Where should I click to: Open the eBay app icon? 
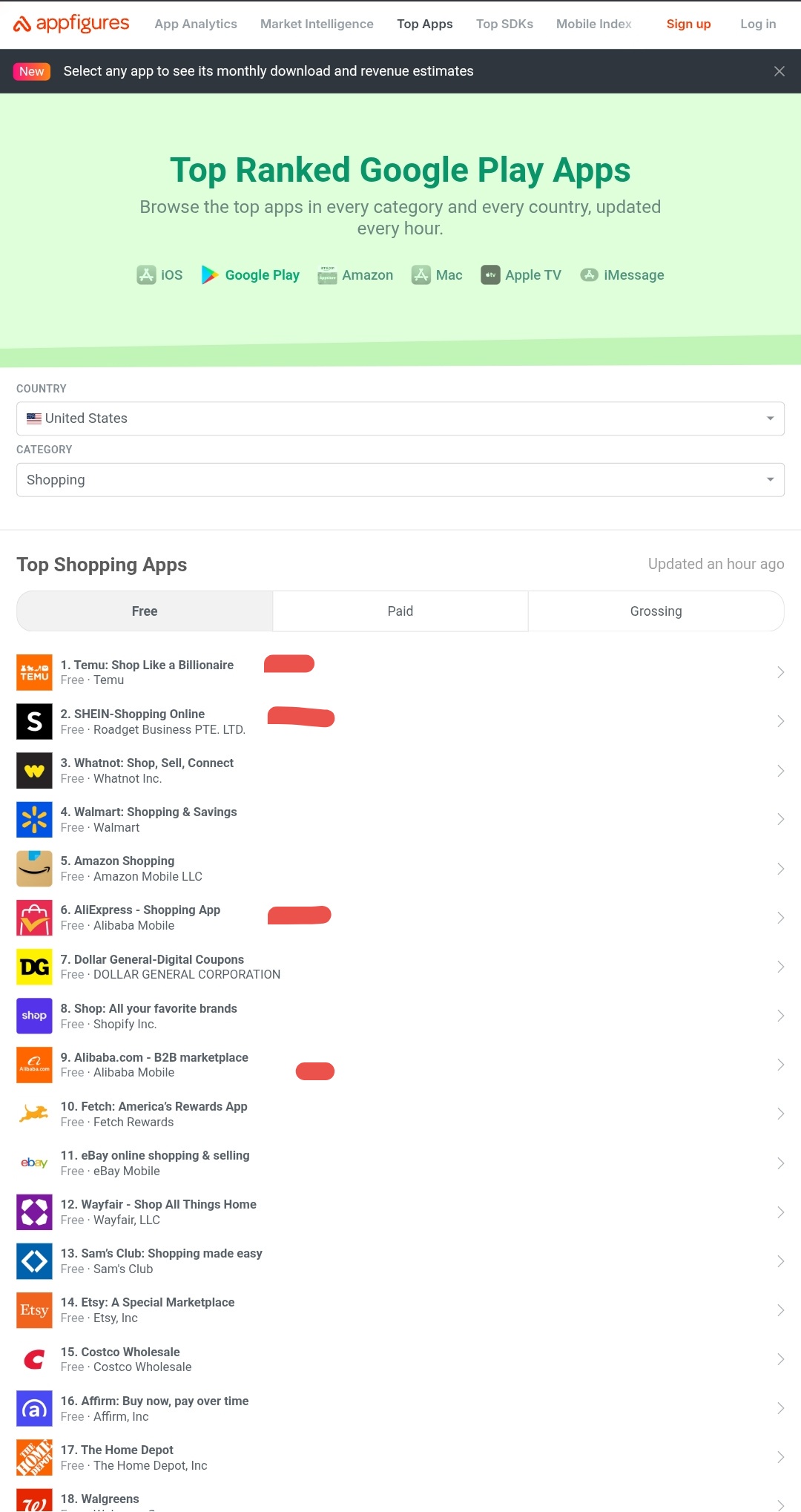tap(34, 1163)
